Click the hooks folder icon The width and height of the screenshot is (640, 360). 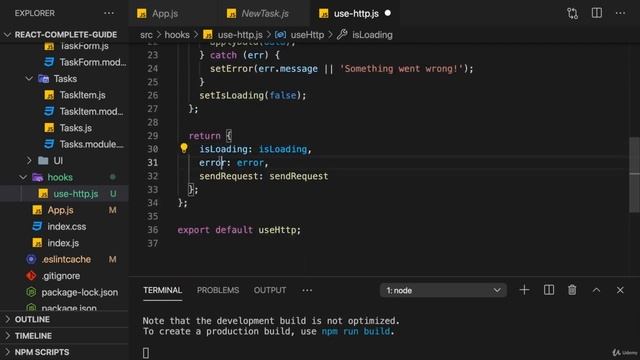[38, 177]
